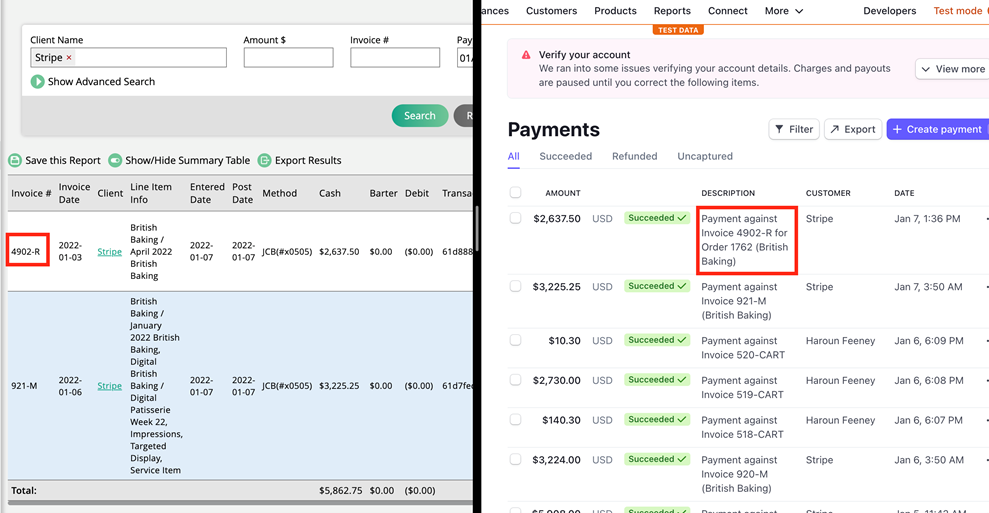Click inside the Invoice # input field
Screen dimensions: 989x513
(x=394, y=58)
